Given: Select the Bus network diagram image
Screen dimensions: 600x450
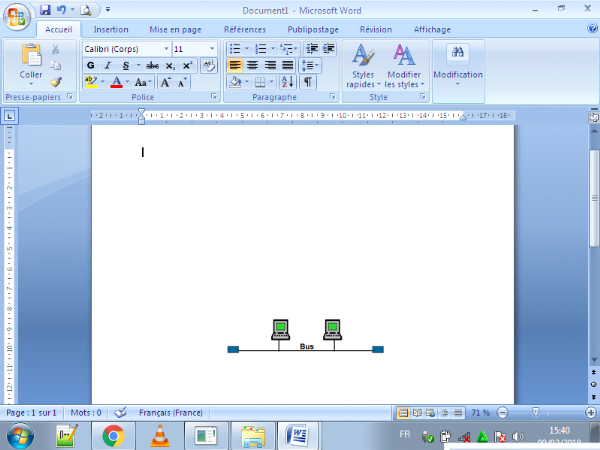Looking at the screenshot, I should (x=305, y=336).
